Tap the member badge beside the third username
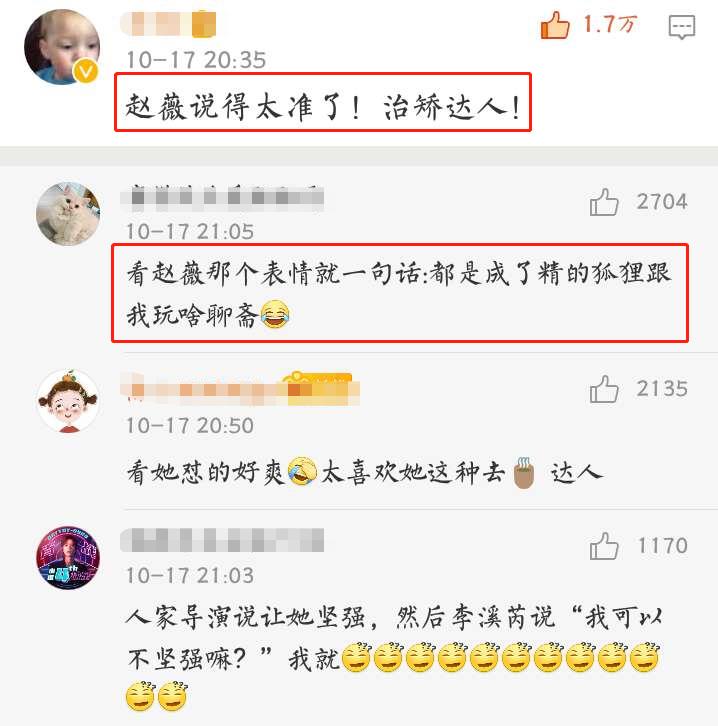718x726 pixels. point(321,388)
